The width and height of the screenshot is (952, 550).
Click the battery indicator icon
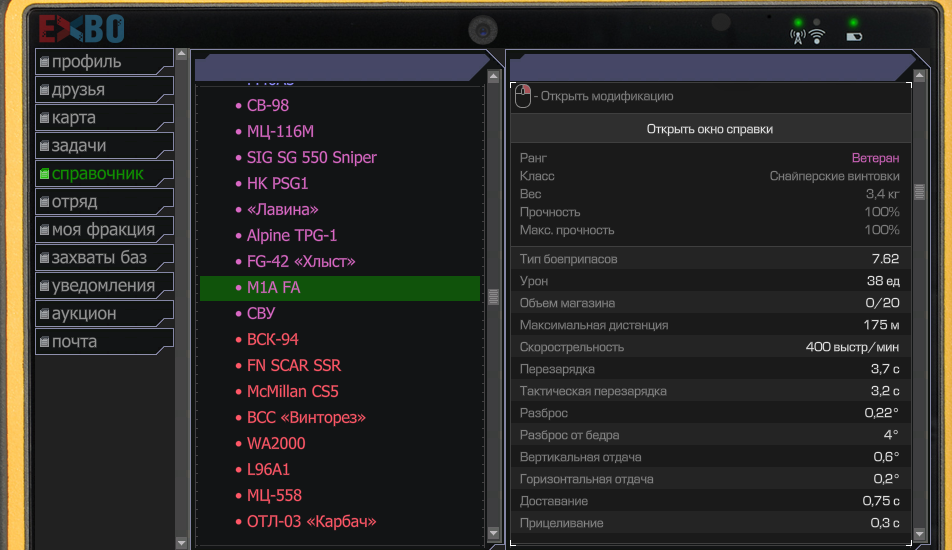[854, 37]
